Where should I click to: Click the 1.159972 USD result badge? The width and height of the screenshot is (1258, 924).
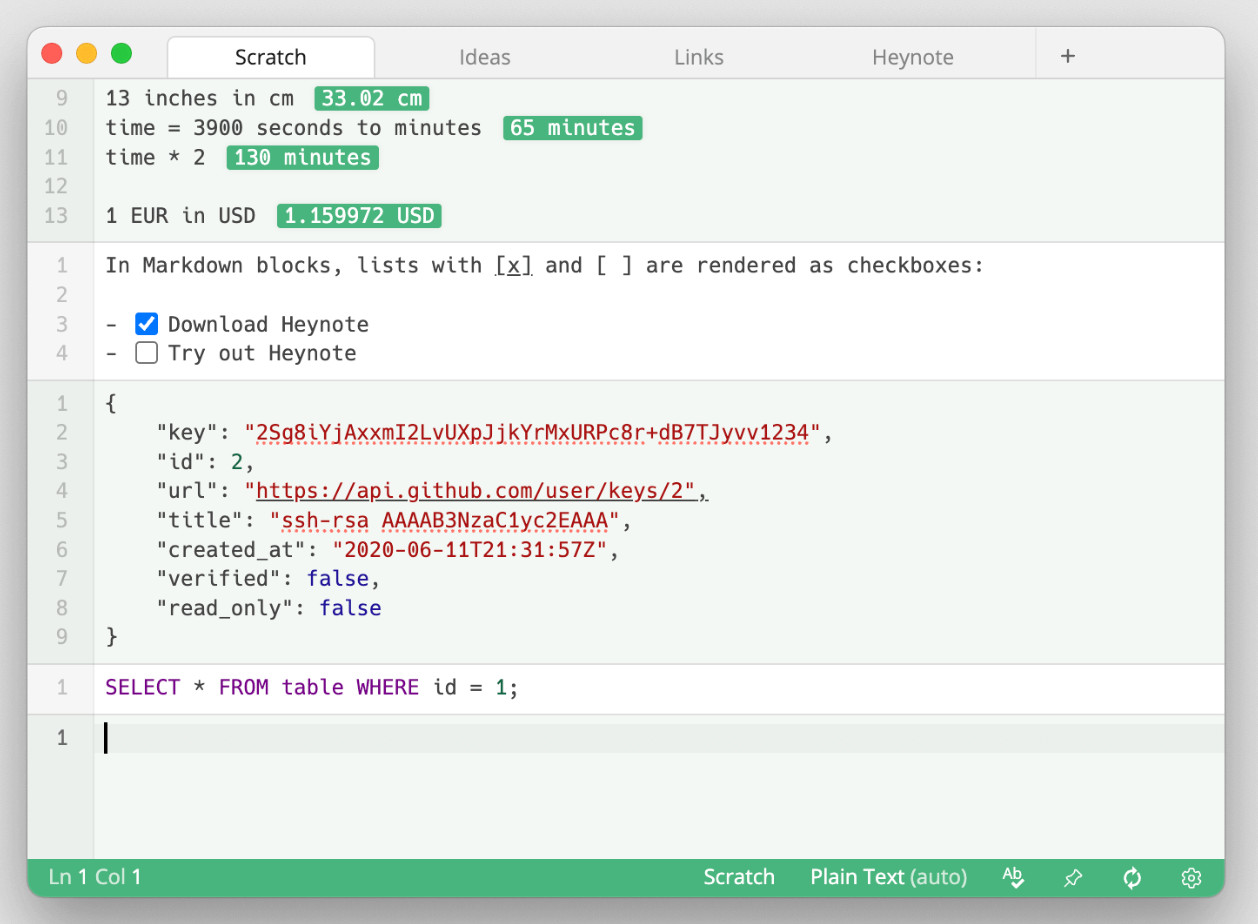(359, 216)
